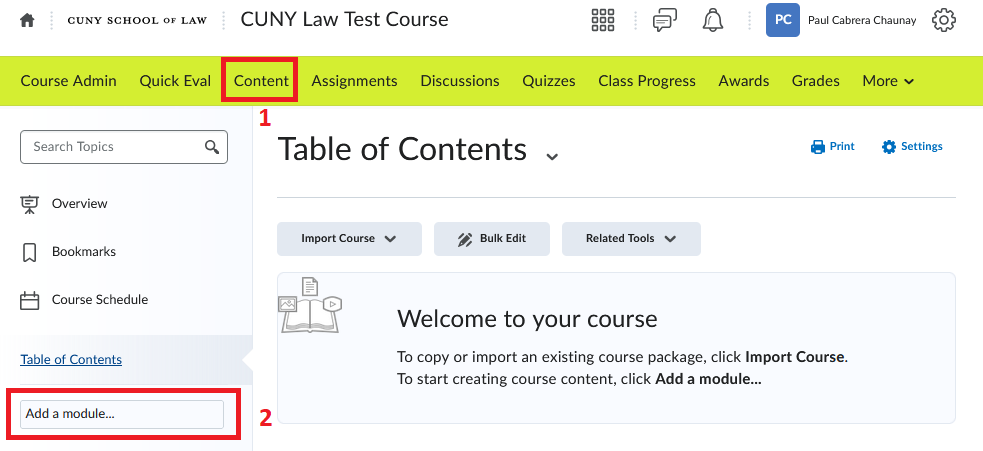This screenshot has height=451, width=983.
Task: Expand the Related Tools dropdown
Action: 631,239
